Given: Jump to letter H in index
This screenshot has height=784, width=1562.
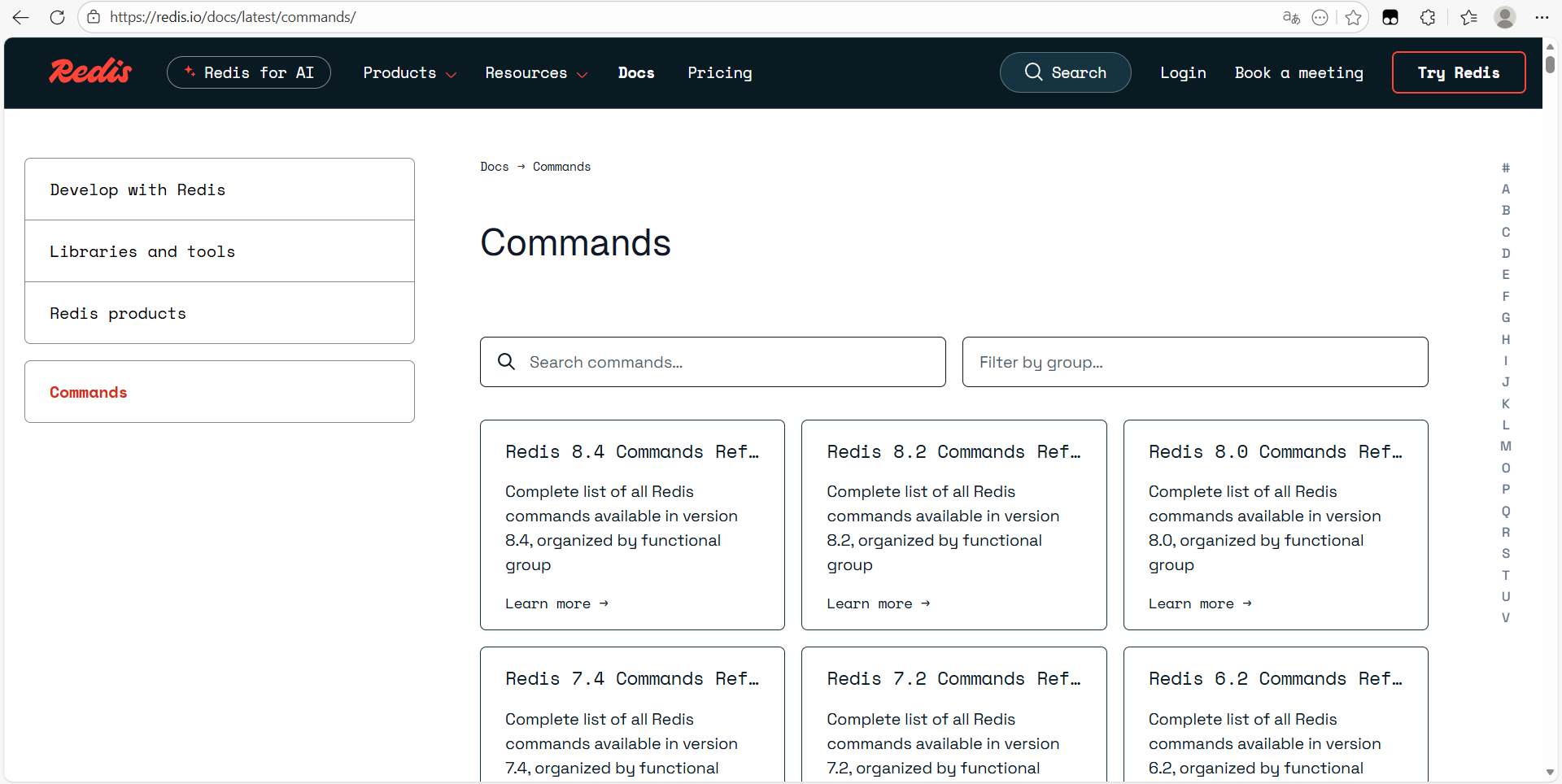Looking at the screenshot, I should [1506, 339].
